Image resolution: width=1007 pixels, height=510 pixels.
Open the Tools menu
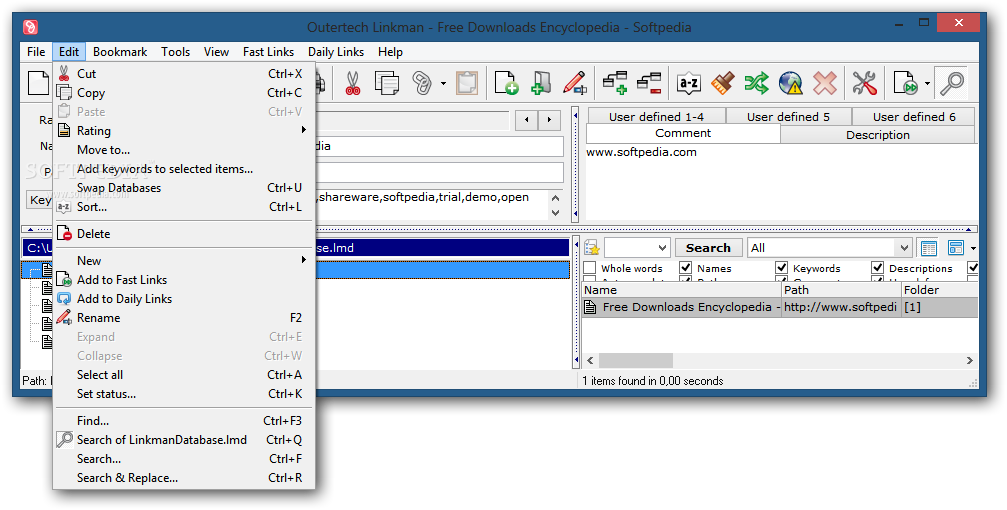pyautogui.click(x=175, y=52)
